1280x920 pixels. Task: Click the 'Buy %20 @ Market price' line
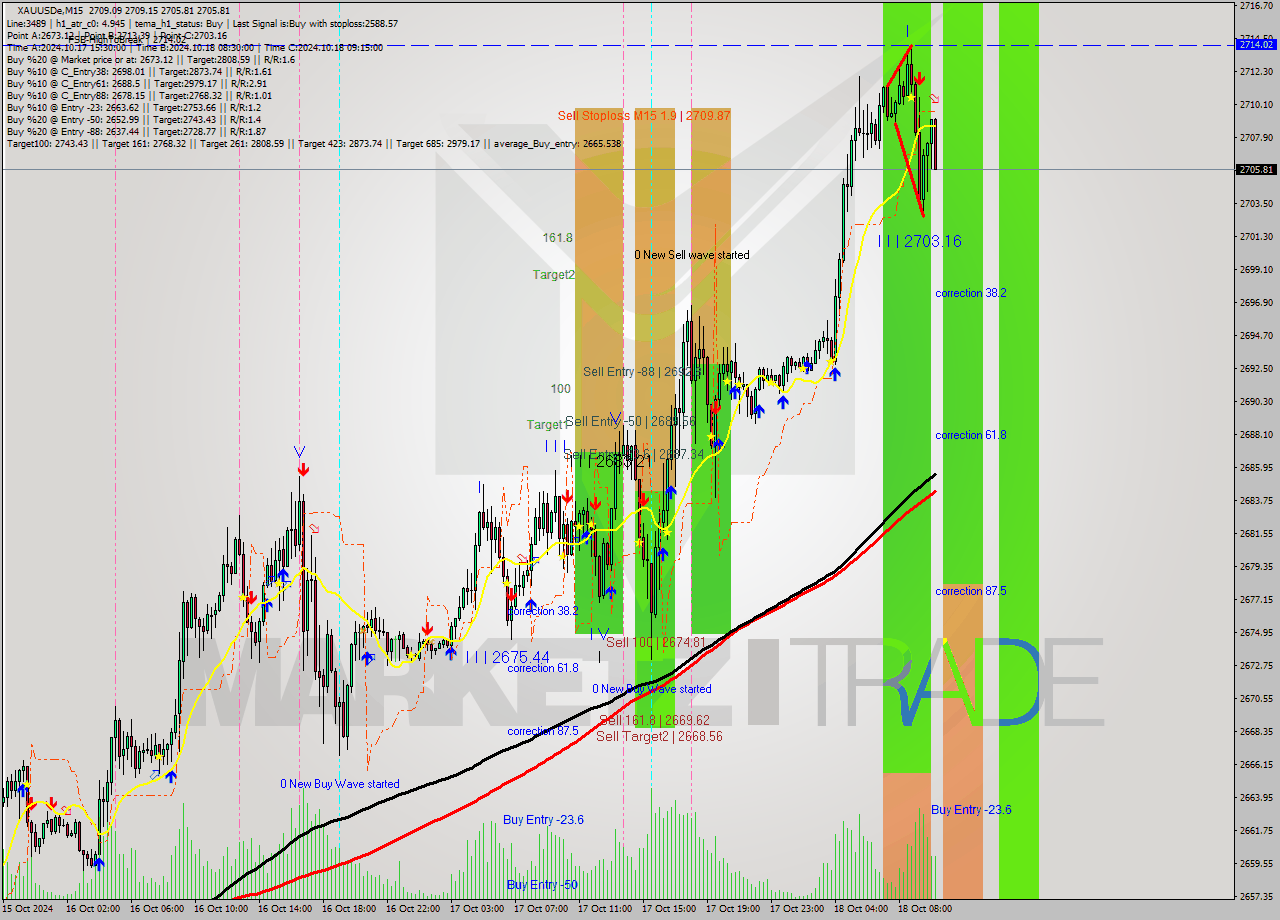[x=151, y=59]
